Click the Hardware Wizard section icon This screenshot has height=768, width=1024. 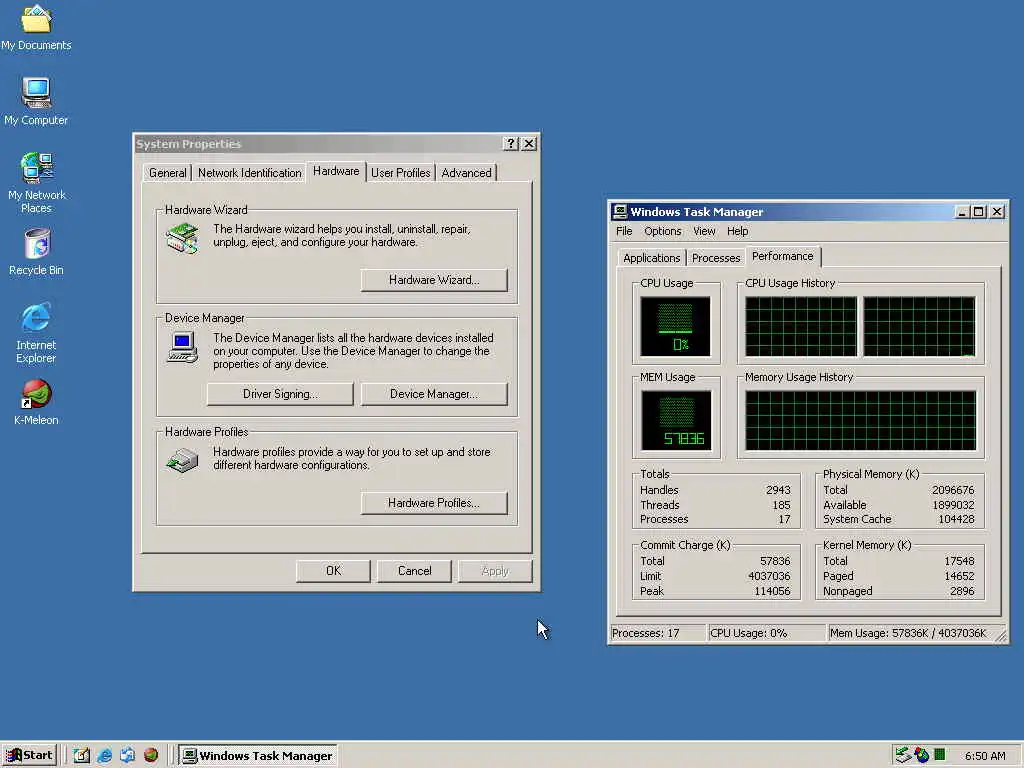point(182,238)
